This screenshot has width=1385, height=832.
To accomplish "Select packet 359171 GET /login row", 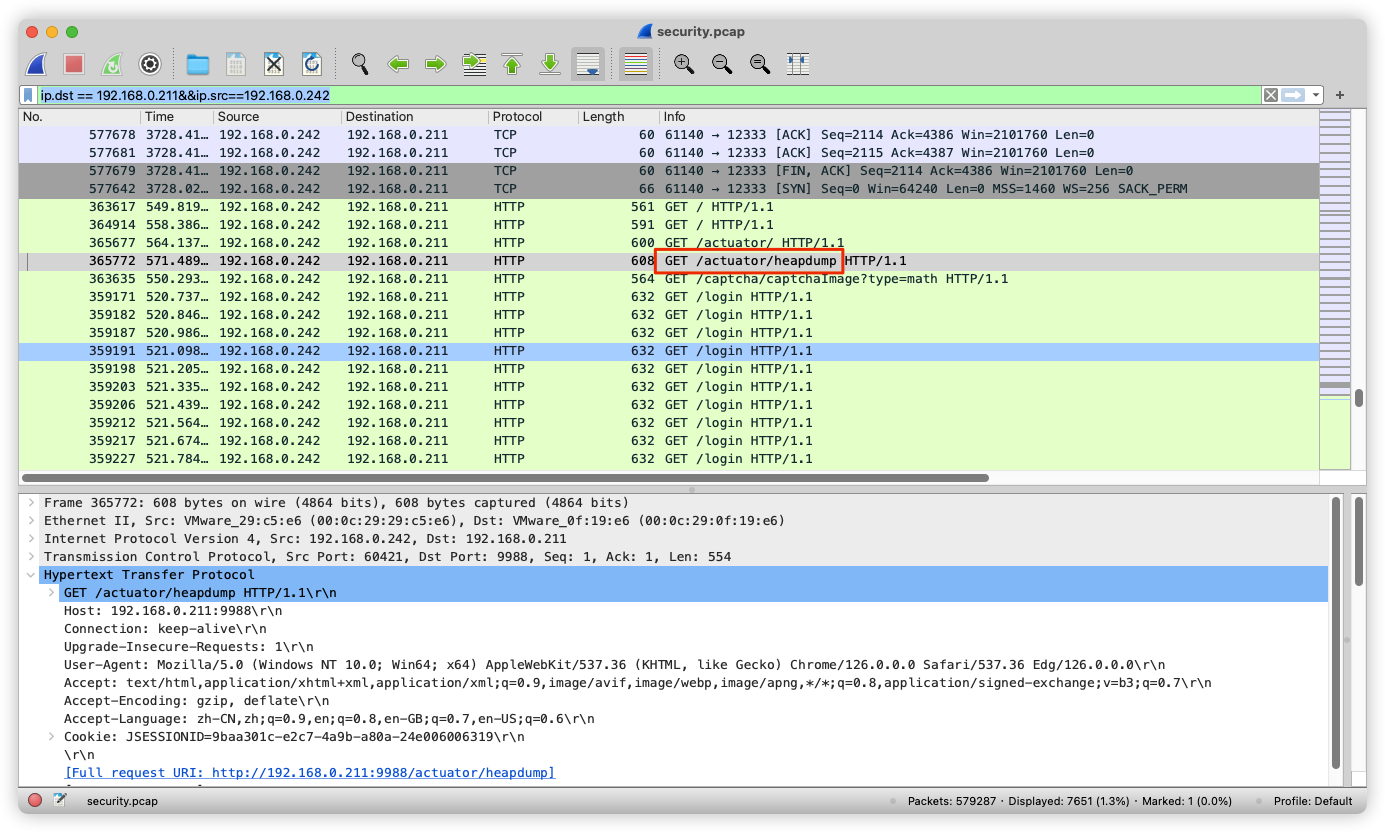I will (668, 297).
